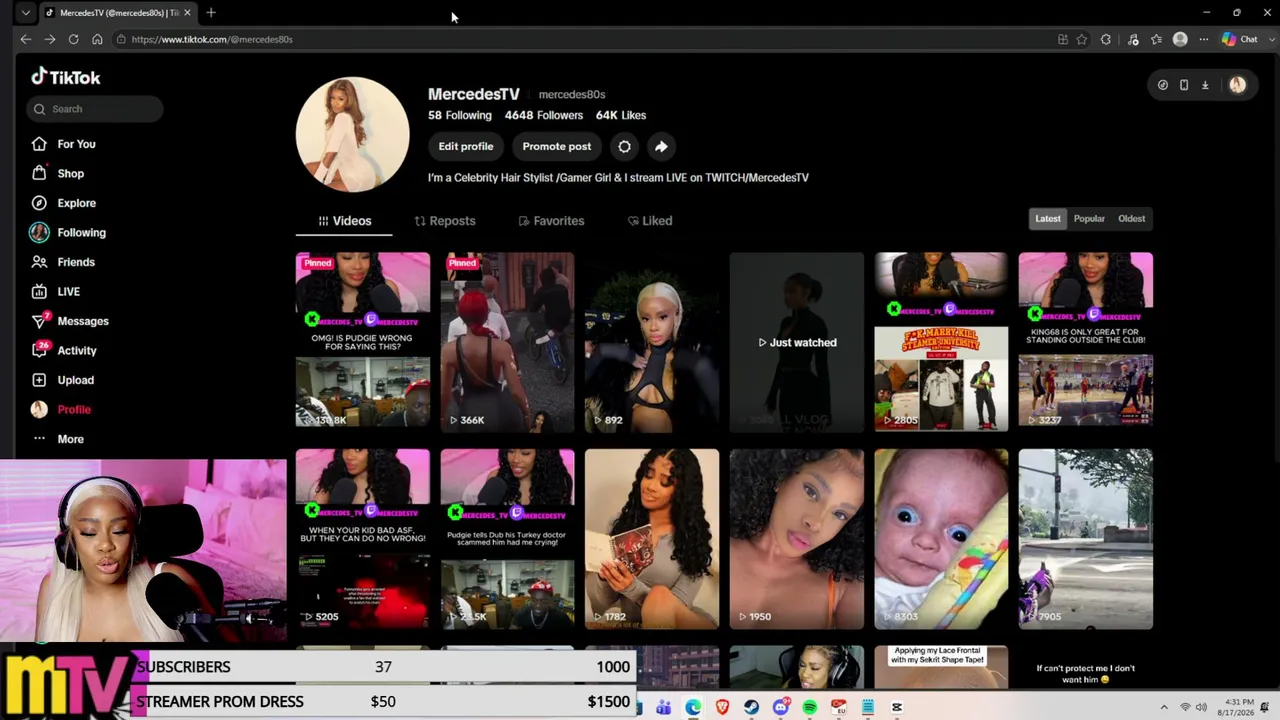The image size is (1280, 720).
Task: Open pinned video with 366K views
Action: coord(507,342)
